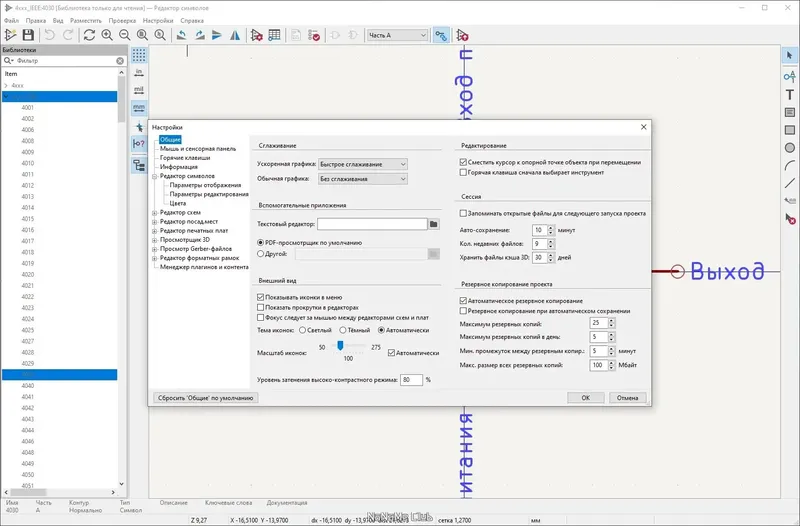Select millimeters units button
This screenshot has width=800, height=526.
pos(139,108)
